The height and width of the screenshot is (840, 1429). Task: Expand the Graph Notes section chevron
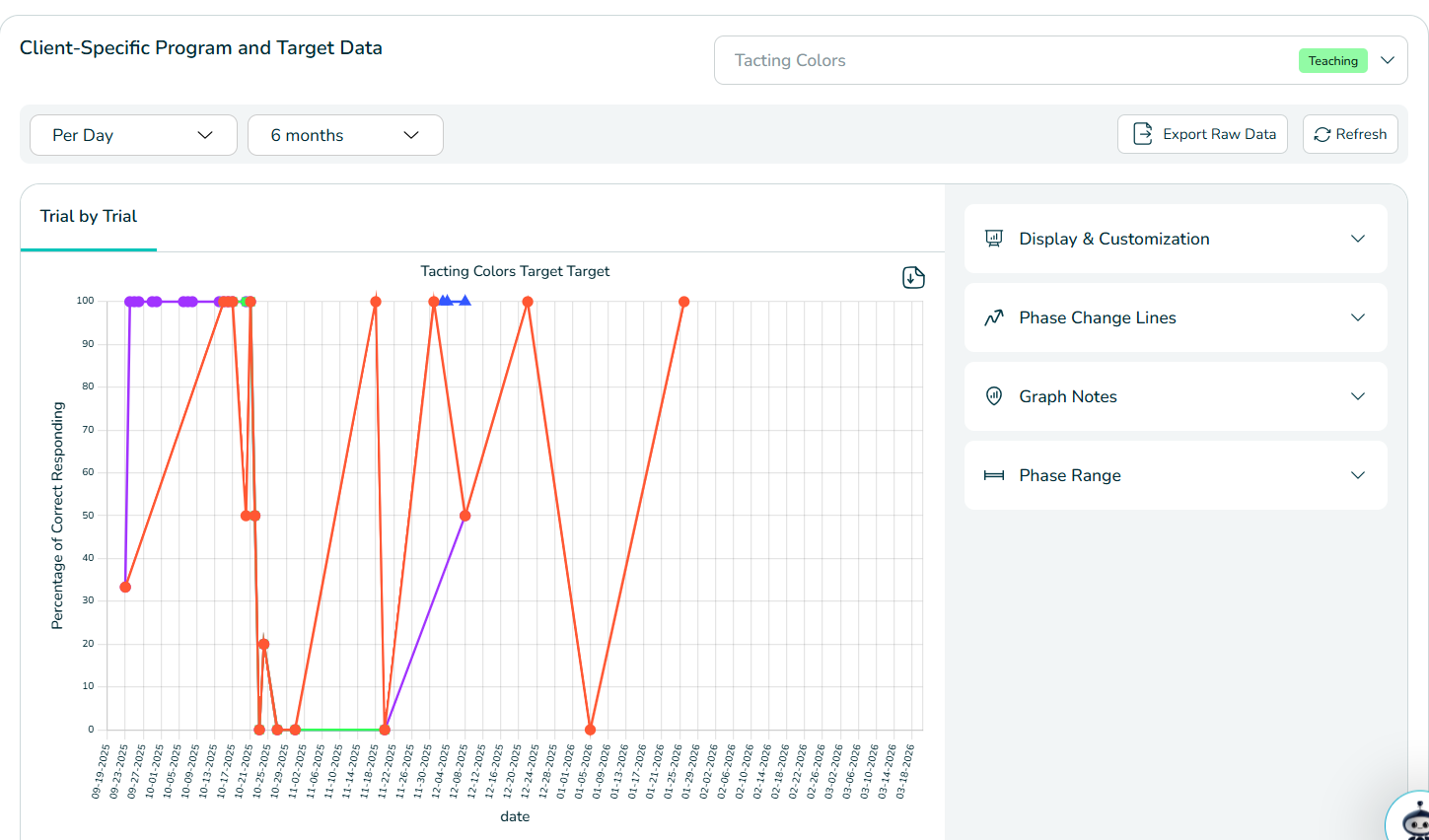pos(1358,396)
